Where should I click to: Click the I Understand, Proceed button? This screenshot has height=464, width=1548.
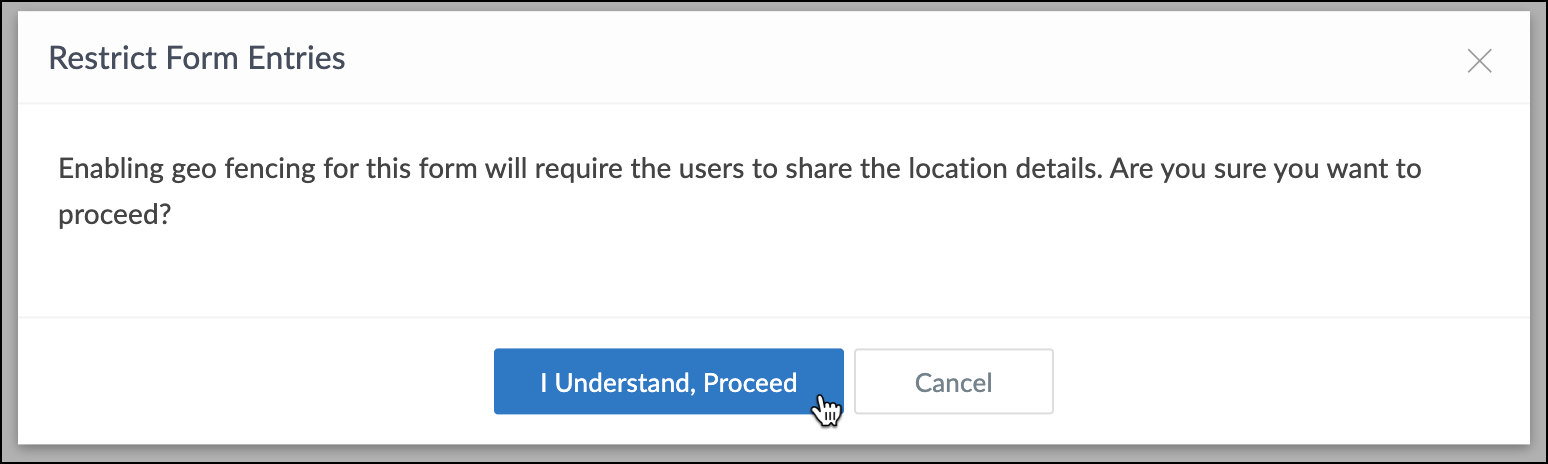click(668, 382)
